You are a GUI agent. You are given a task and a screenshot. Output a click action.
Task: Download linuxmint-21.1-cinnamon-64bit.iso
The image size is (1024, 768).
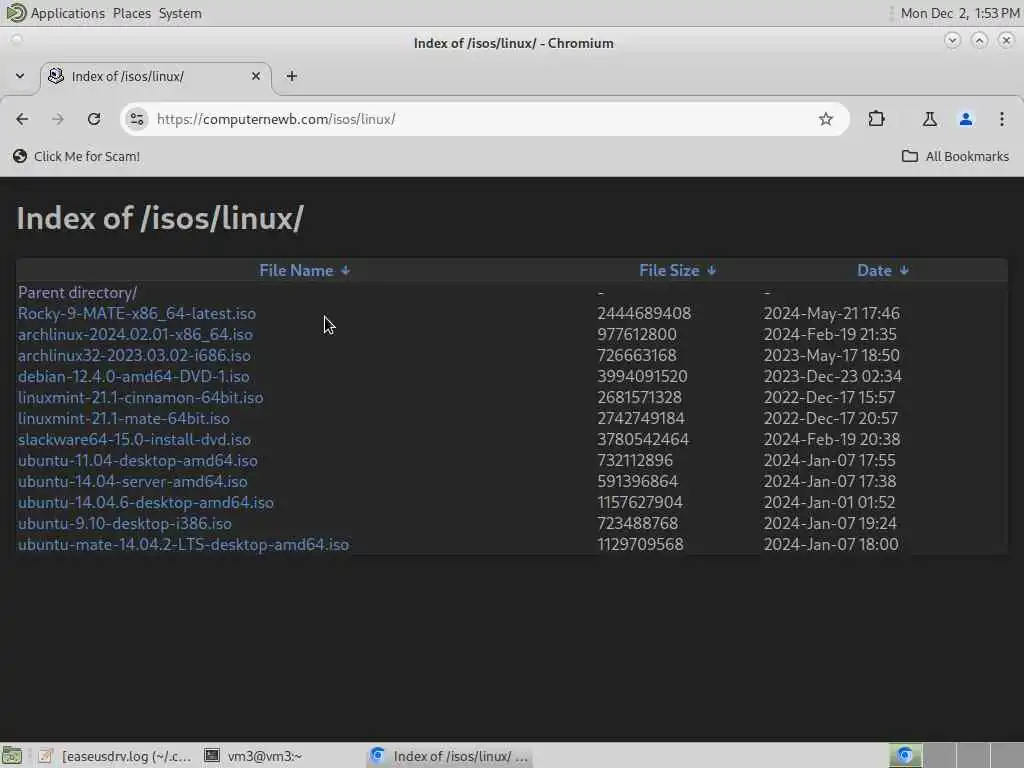(140, 397)
